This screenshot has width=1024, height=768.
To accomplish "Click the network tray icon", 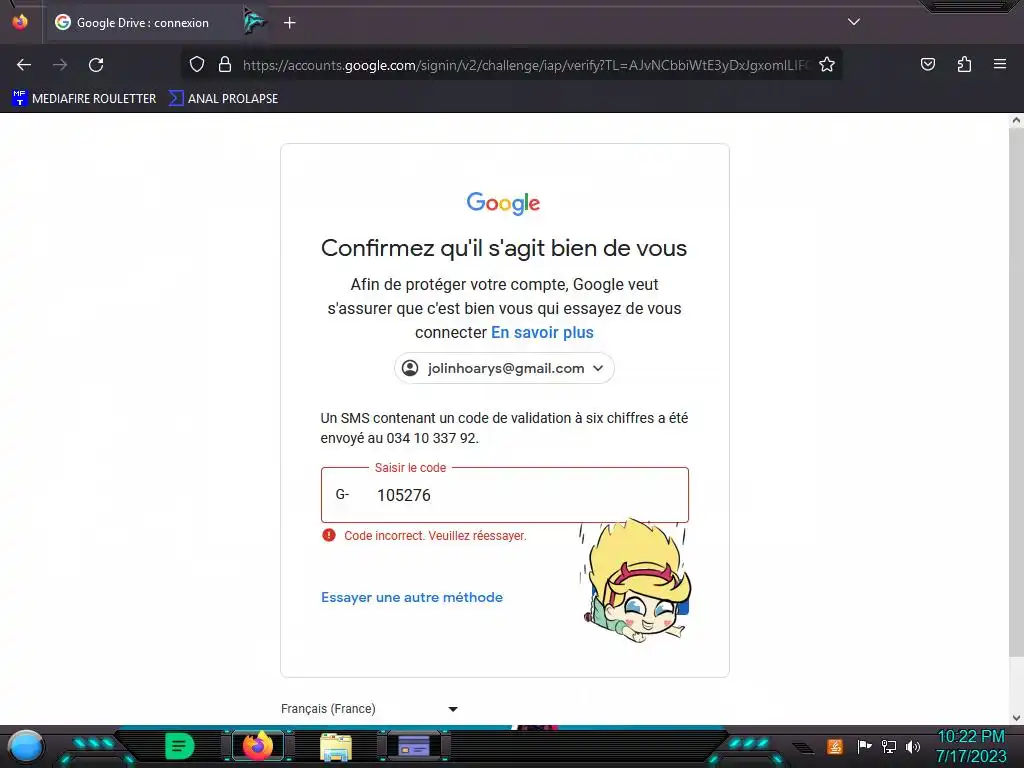I will click(889, 746).
